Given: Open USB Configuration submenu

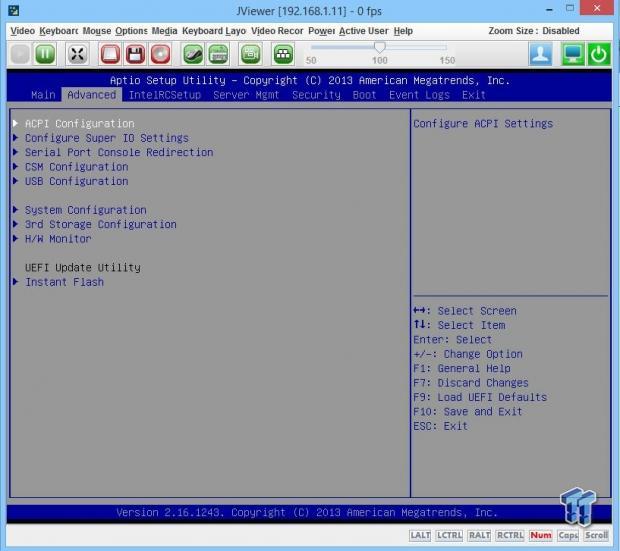Looking at the screenshot, I should coord(77,181).
